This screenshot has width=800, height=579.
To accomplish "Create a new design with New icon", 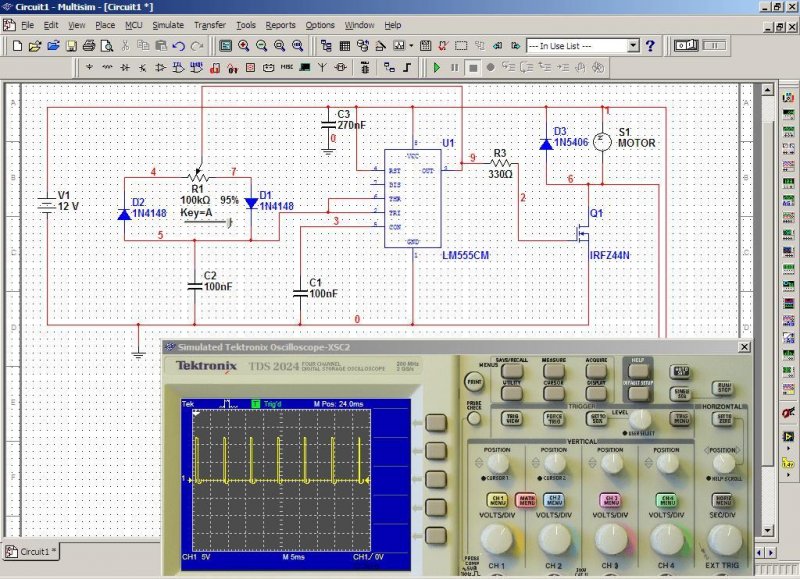I will (x=17, y=46).
